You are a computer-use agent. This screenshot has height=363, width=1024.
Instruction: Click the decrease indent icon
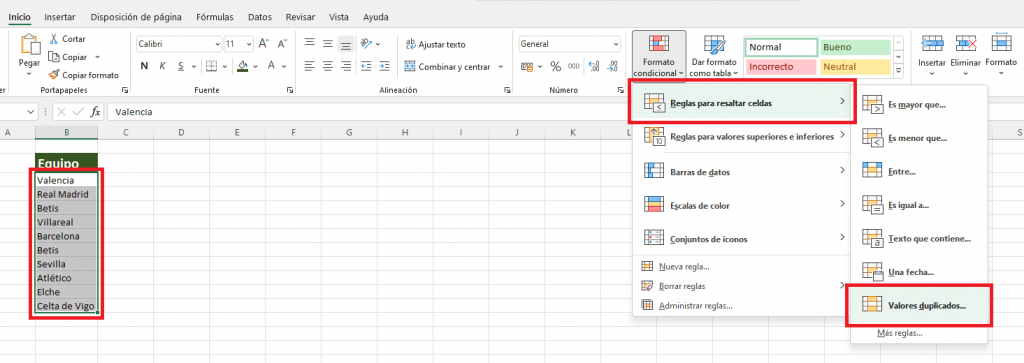366,66
